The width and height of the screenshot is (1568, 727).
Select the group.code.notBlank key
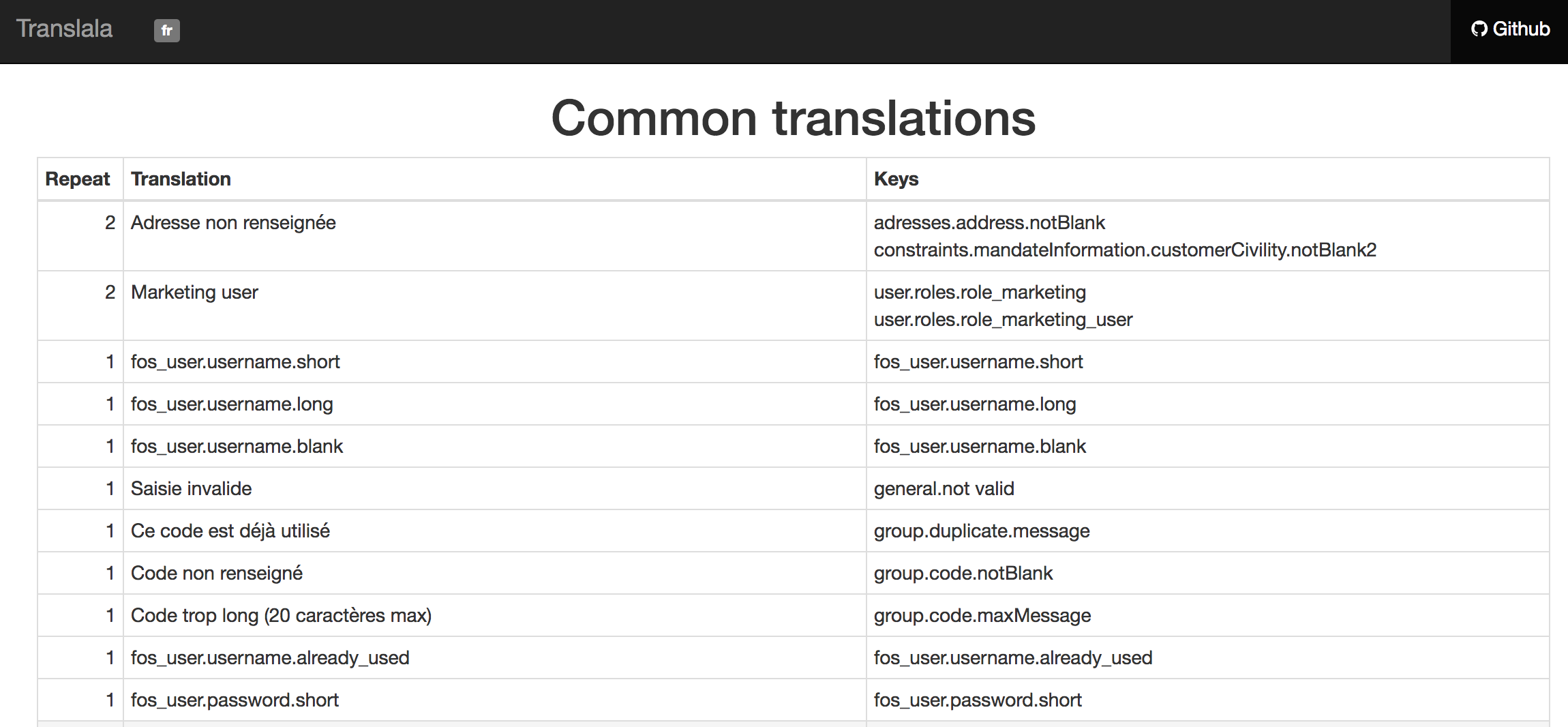click(963, 574)
